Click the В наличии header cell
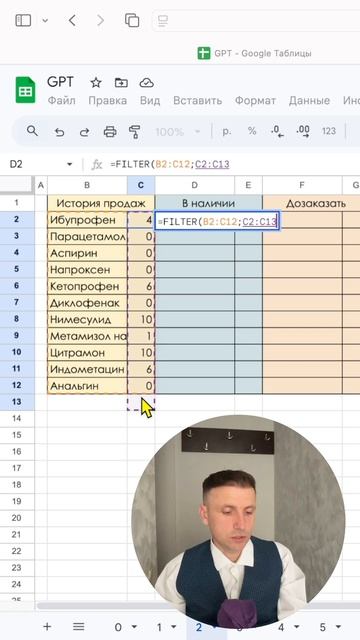The height and width of the screenshot is (640, 360). tap(209, 203)
